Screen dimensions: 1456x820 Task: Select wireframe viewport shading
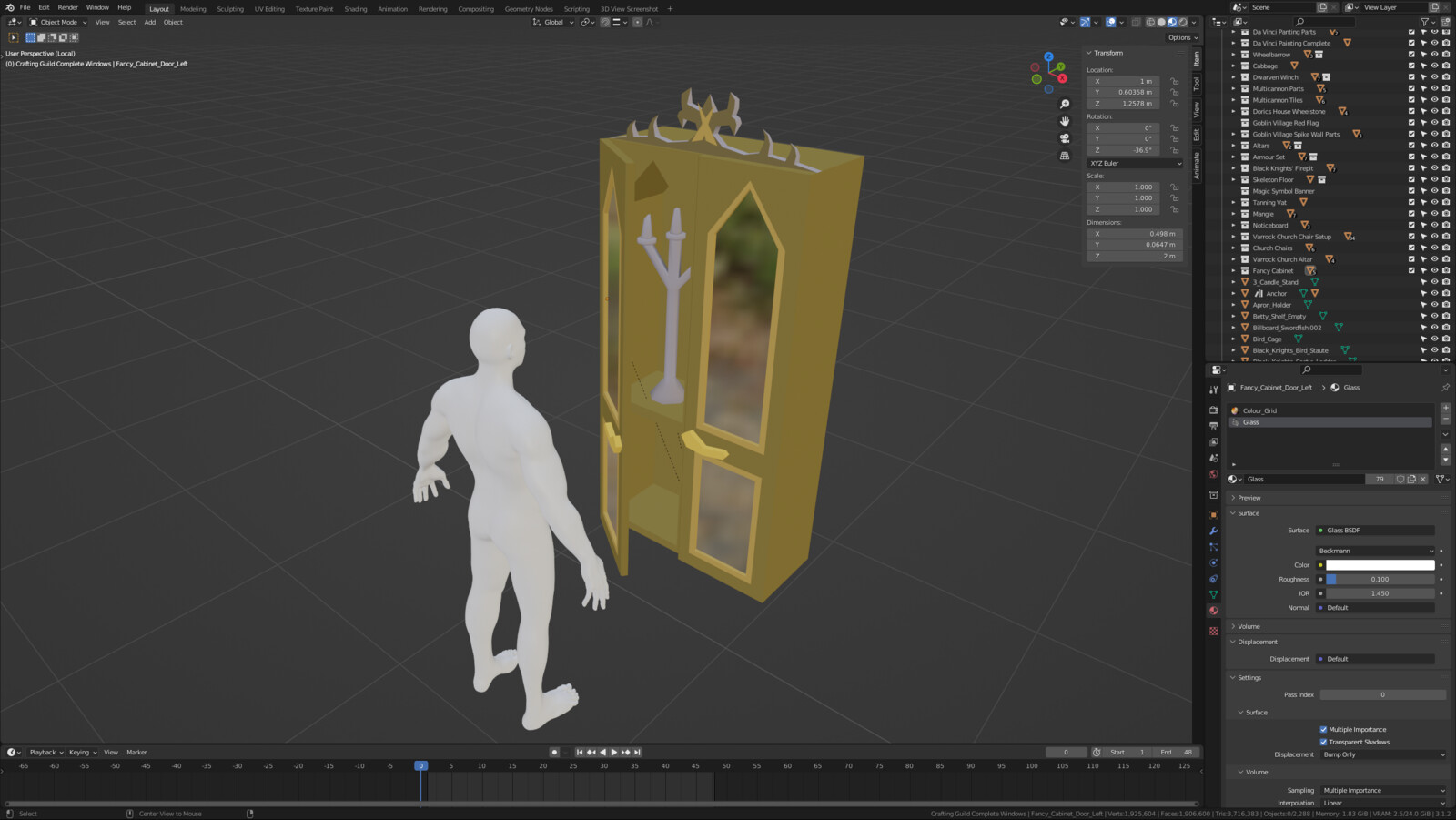click(1150, 22)
